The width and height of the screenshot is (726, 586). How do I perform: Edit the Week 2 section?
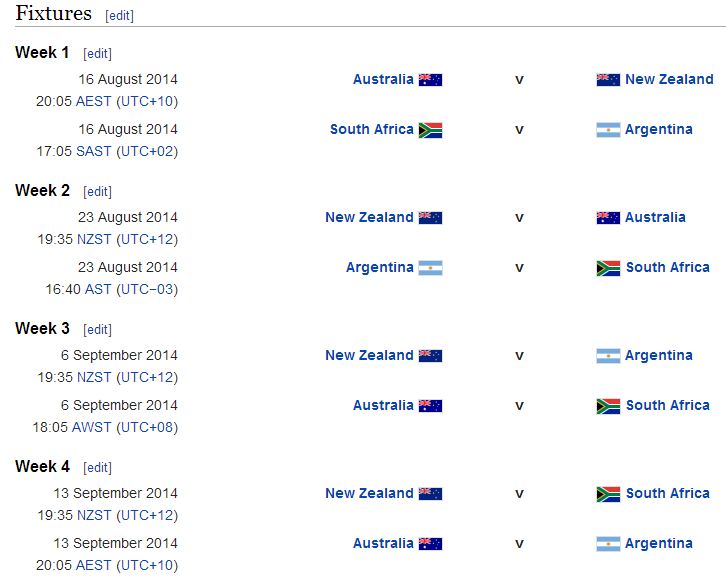click(97, 192)
